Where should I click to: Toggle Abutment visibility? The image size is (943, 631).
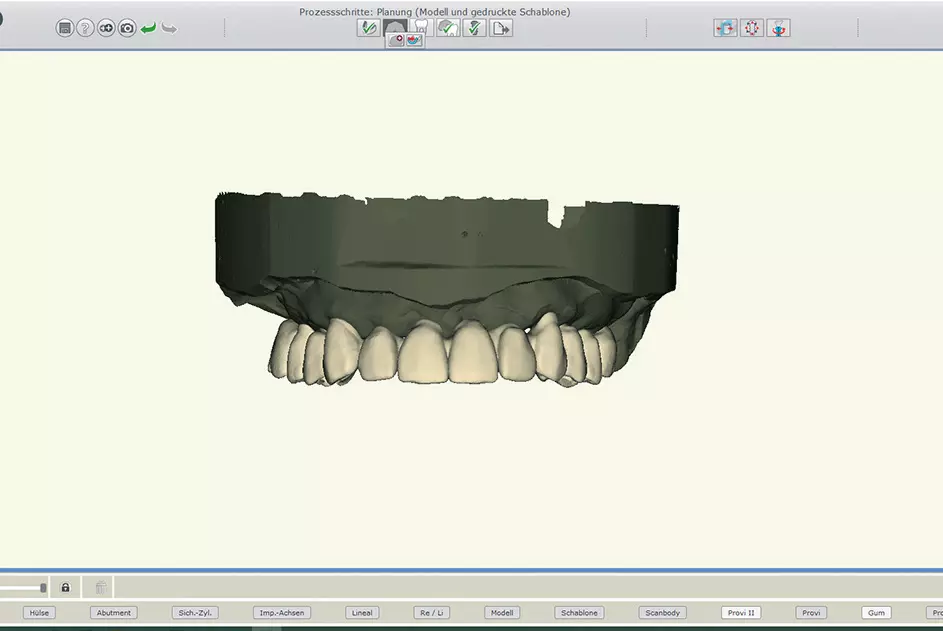point(114,612)
